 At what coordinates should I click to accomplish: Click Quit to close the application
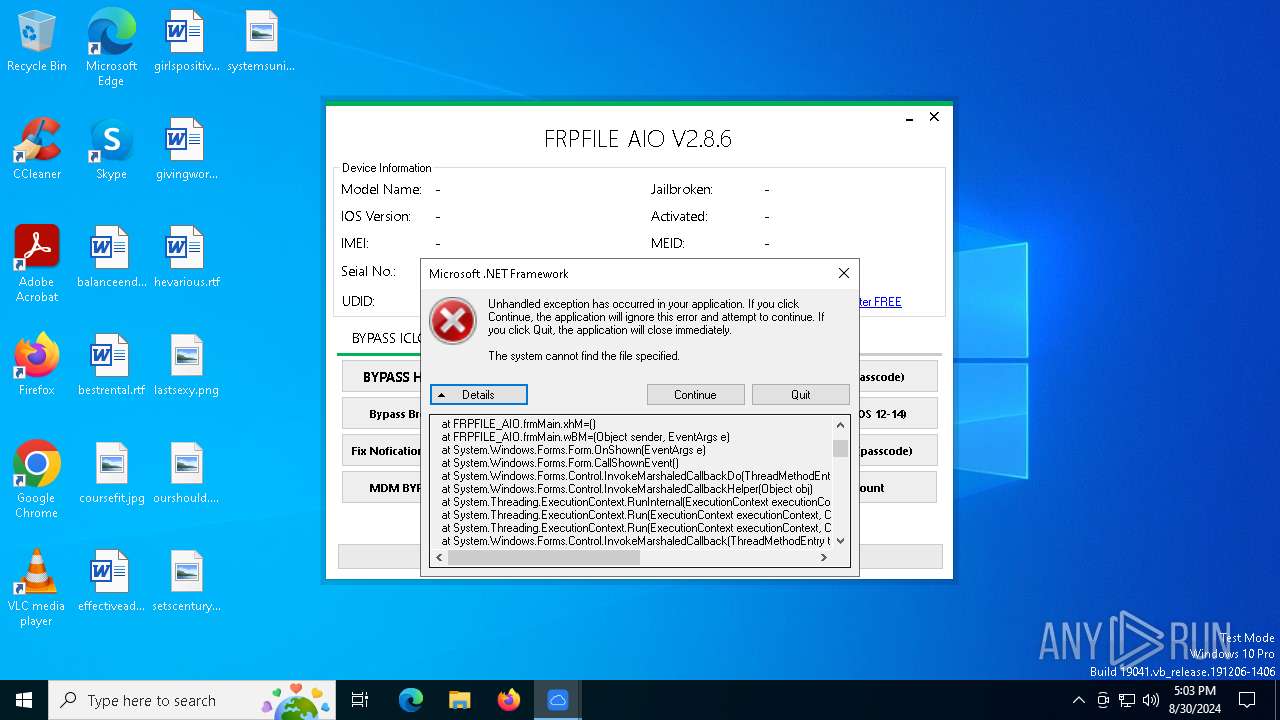(800, 395)
